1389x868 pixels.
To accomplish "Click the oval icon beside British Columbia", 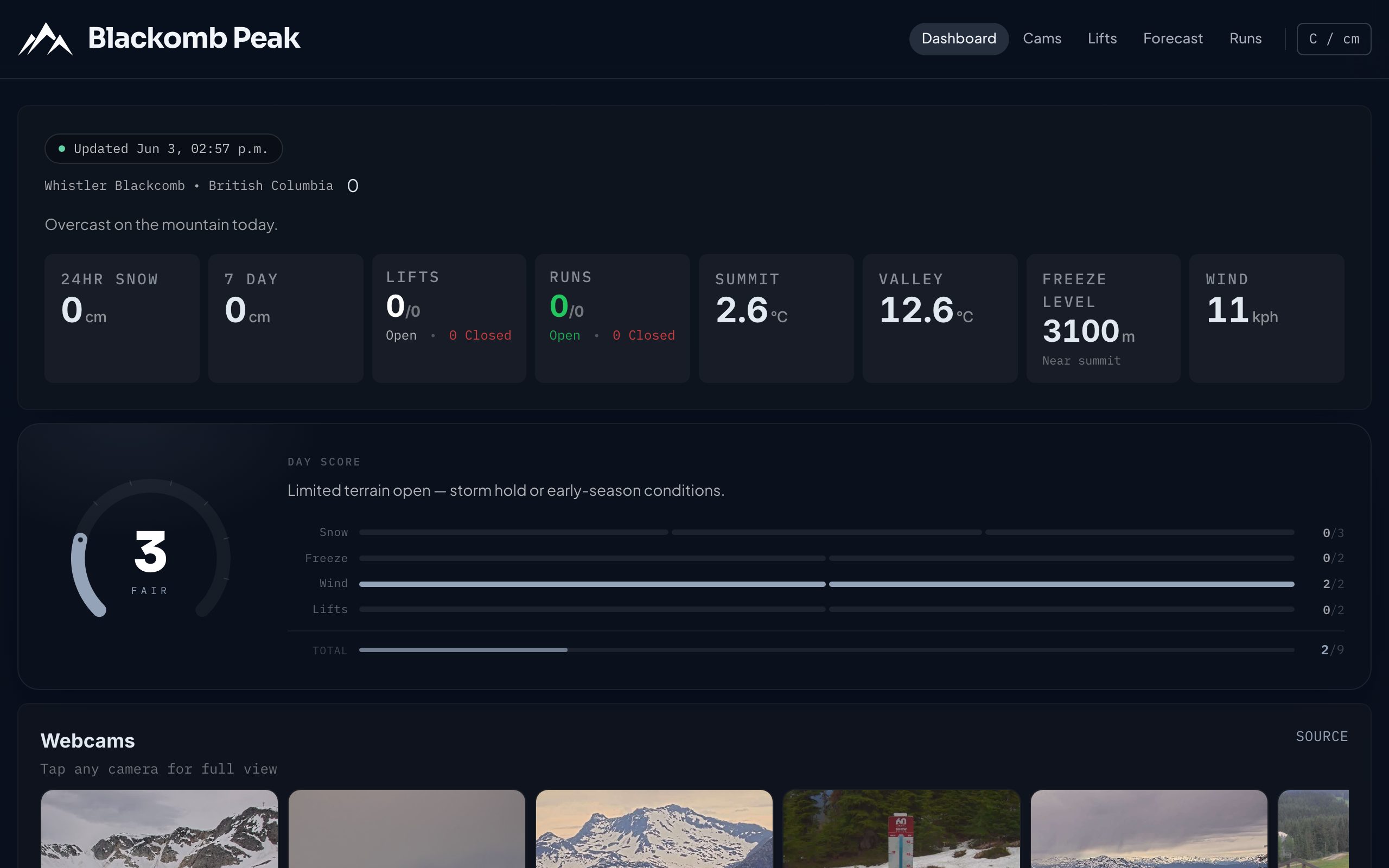I will coord(353,186).
